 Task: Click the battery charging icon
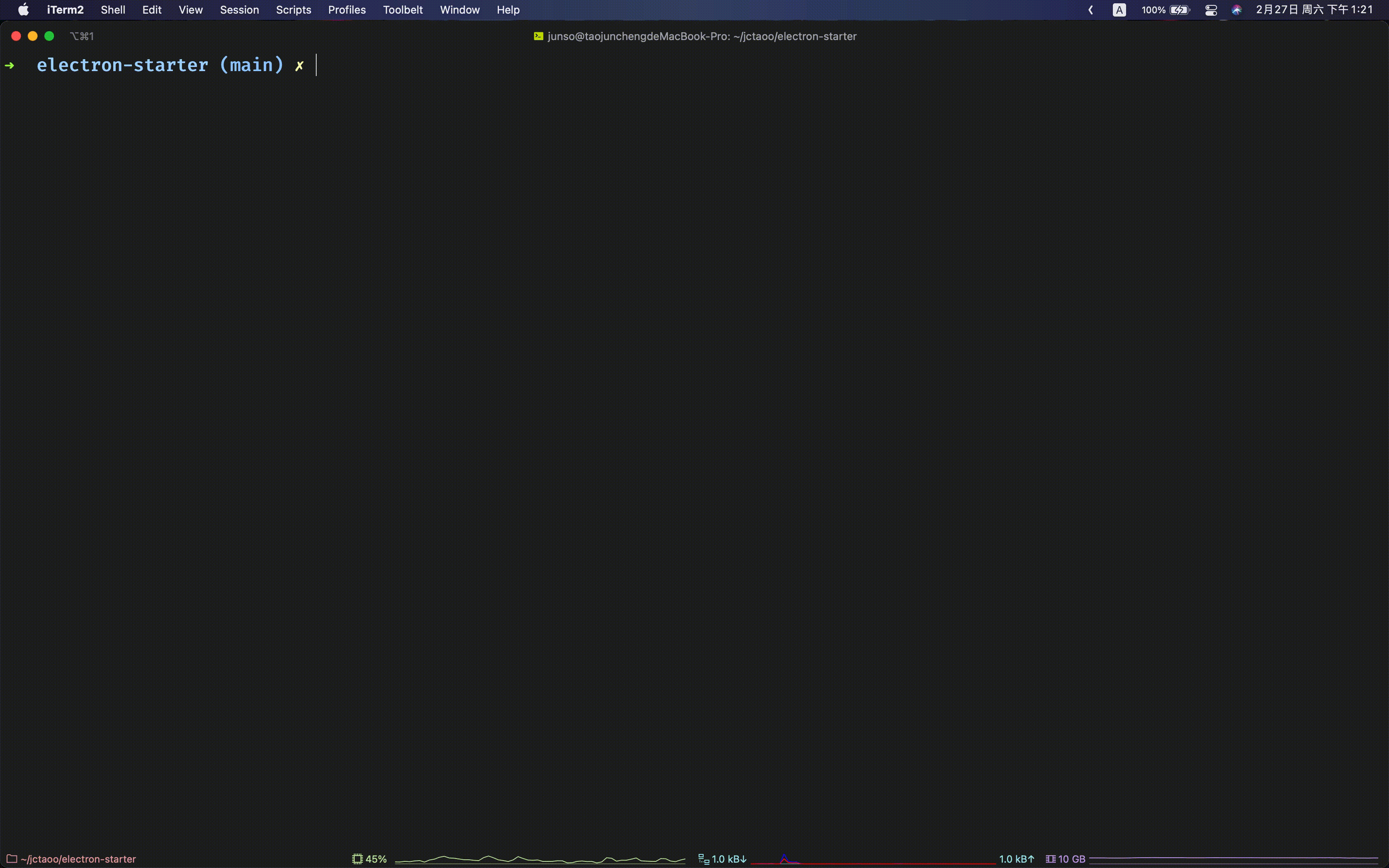pyautogui.click(x=1179, y=10)
